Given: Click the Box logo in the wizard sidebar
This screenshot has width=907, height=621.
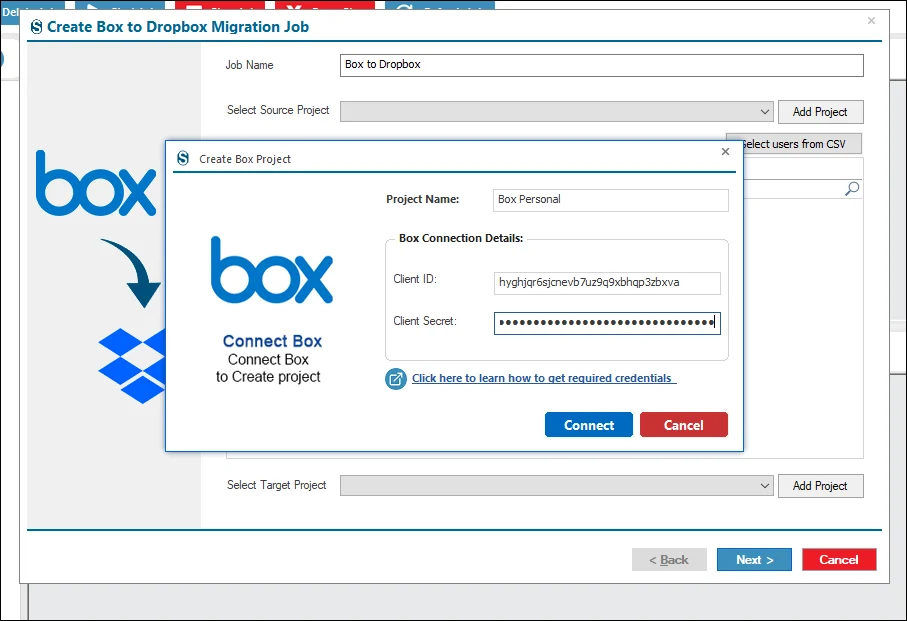Looking at the screenshot, I should (95, 183).
